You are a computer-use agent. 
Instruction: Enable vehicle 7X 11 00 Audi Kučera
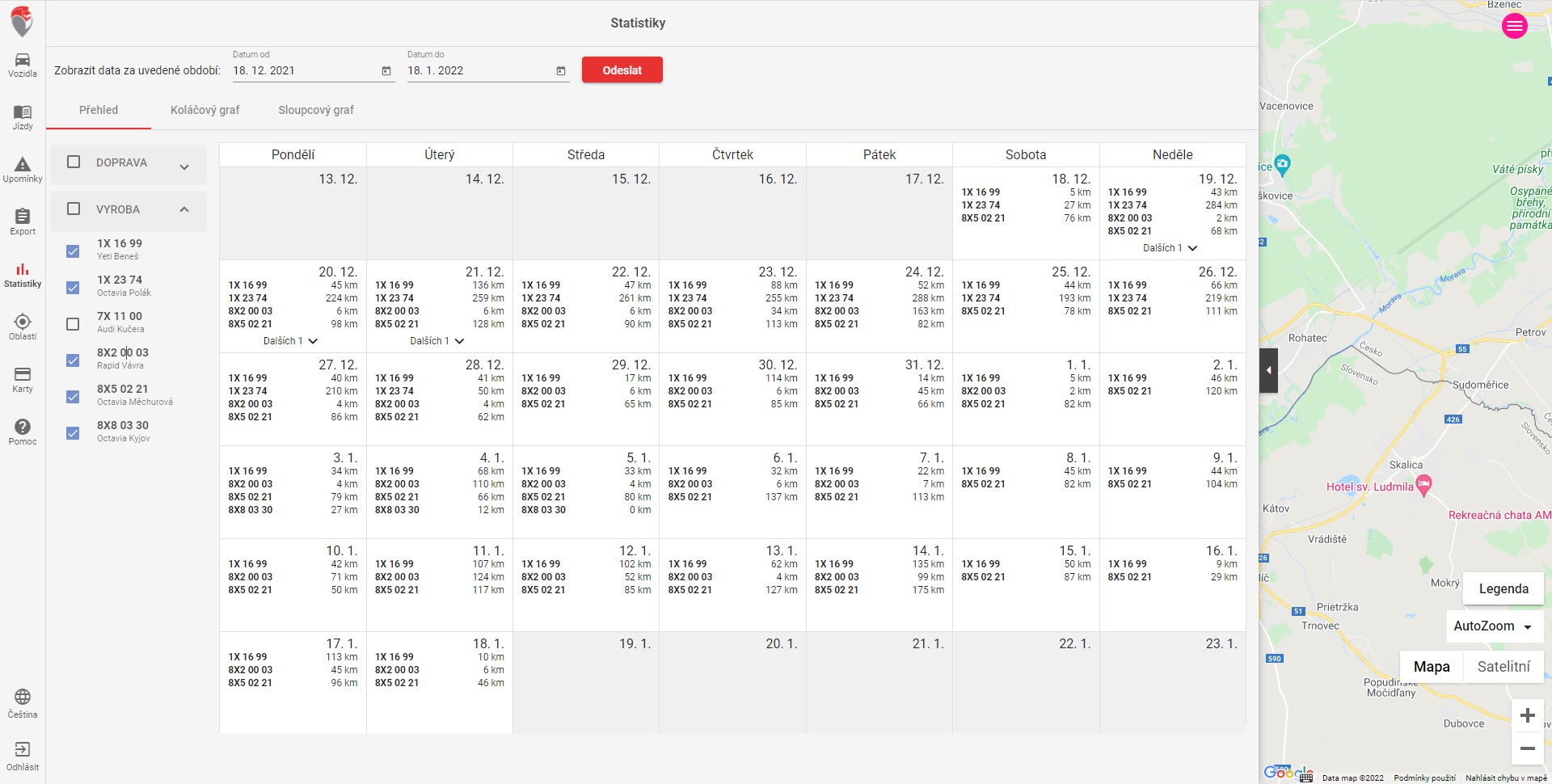pyautogui.click(x=73, y=324)
